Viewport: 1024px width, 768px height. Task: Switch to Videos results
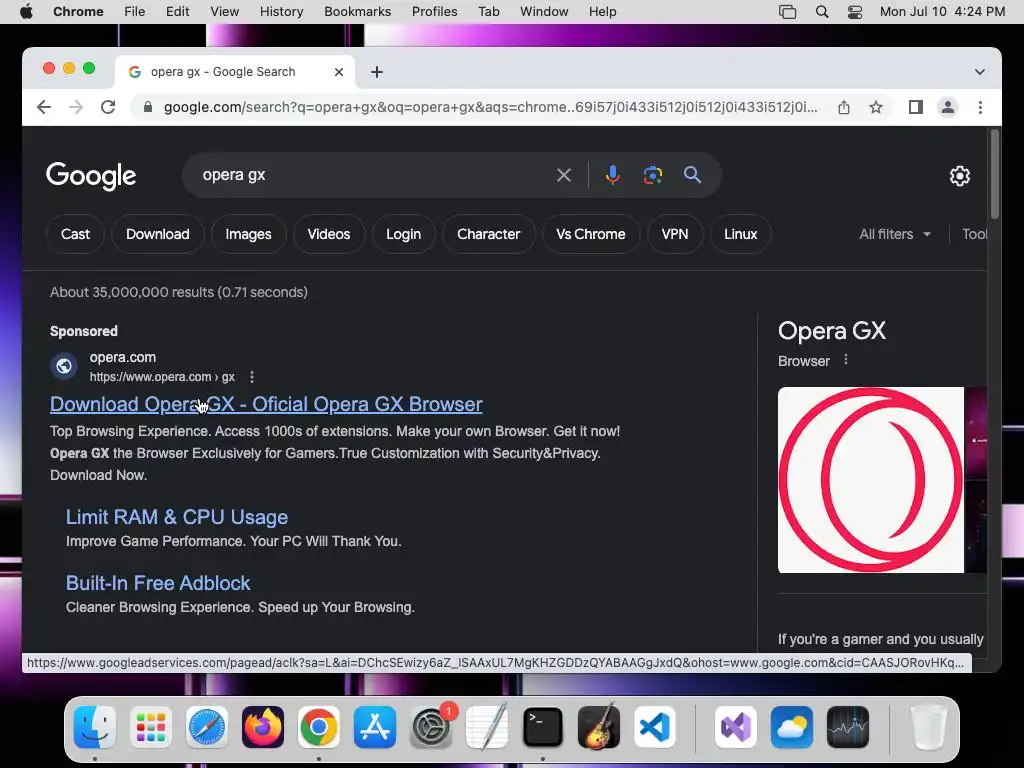click(x=328, y=234)
